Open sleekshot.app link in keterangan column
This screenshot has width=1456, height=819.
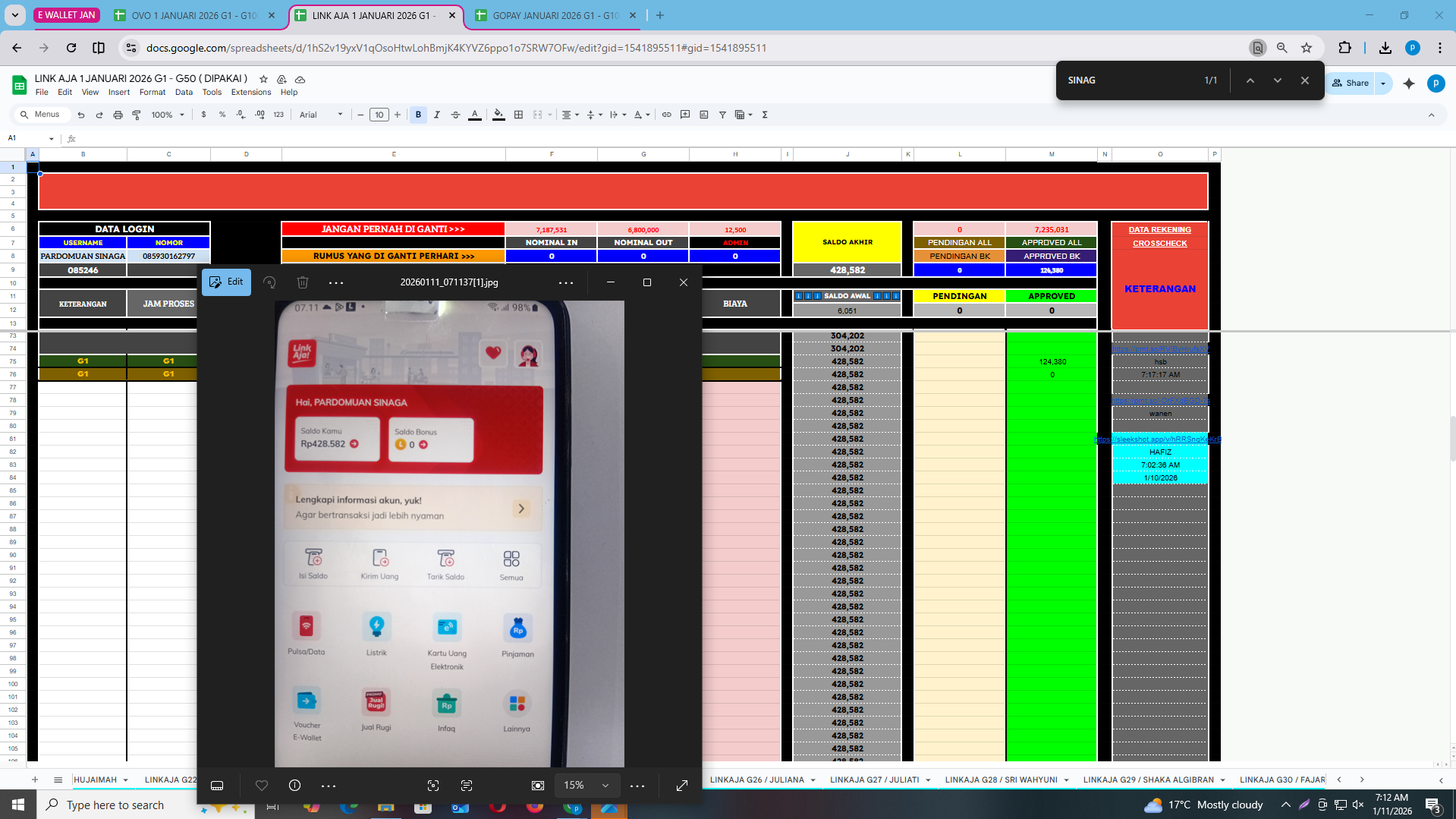pos(1159,439)
